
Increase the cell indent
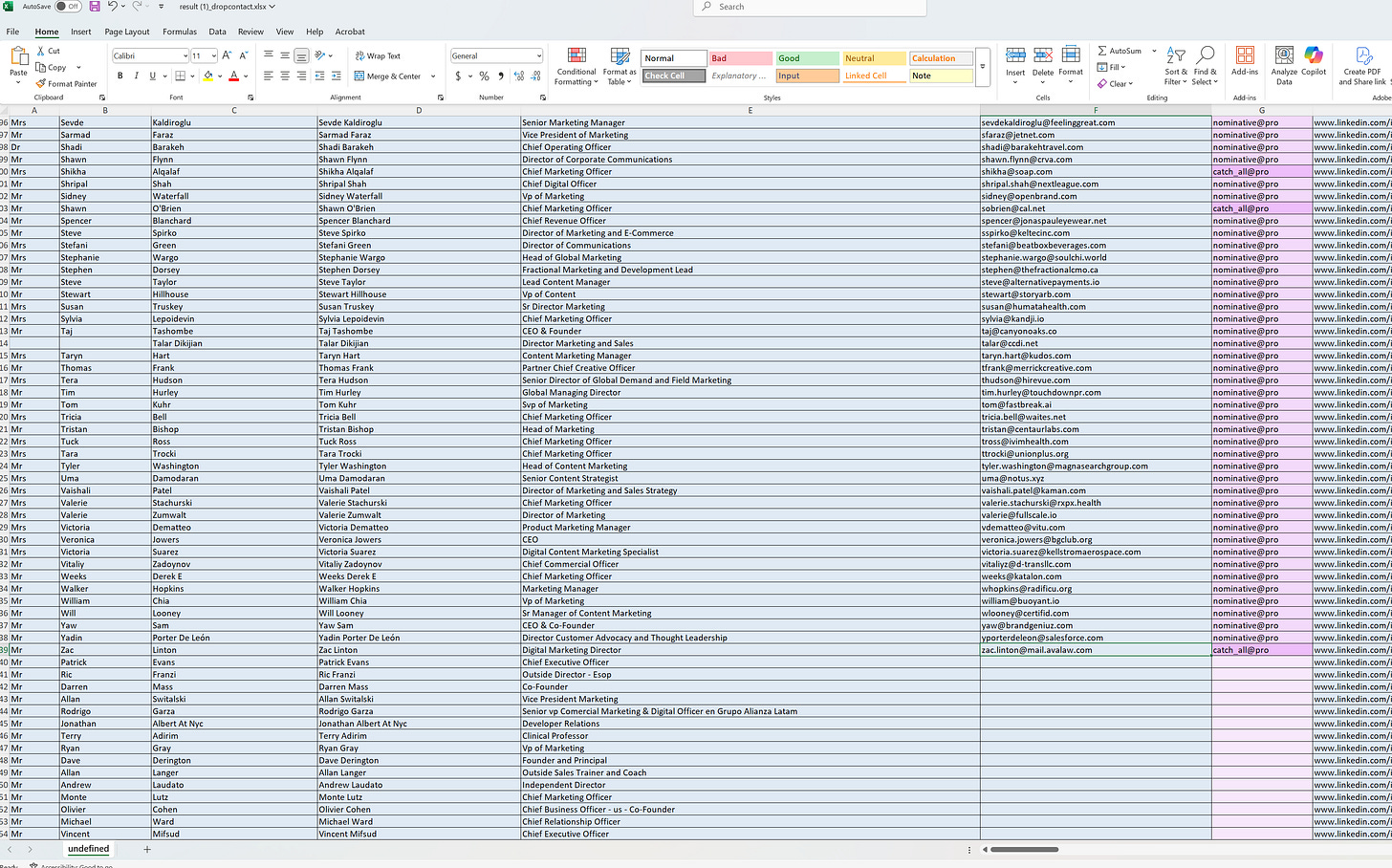click(337, 76)
